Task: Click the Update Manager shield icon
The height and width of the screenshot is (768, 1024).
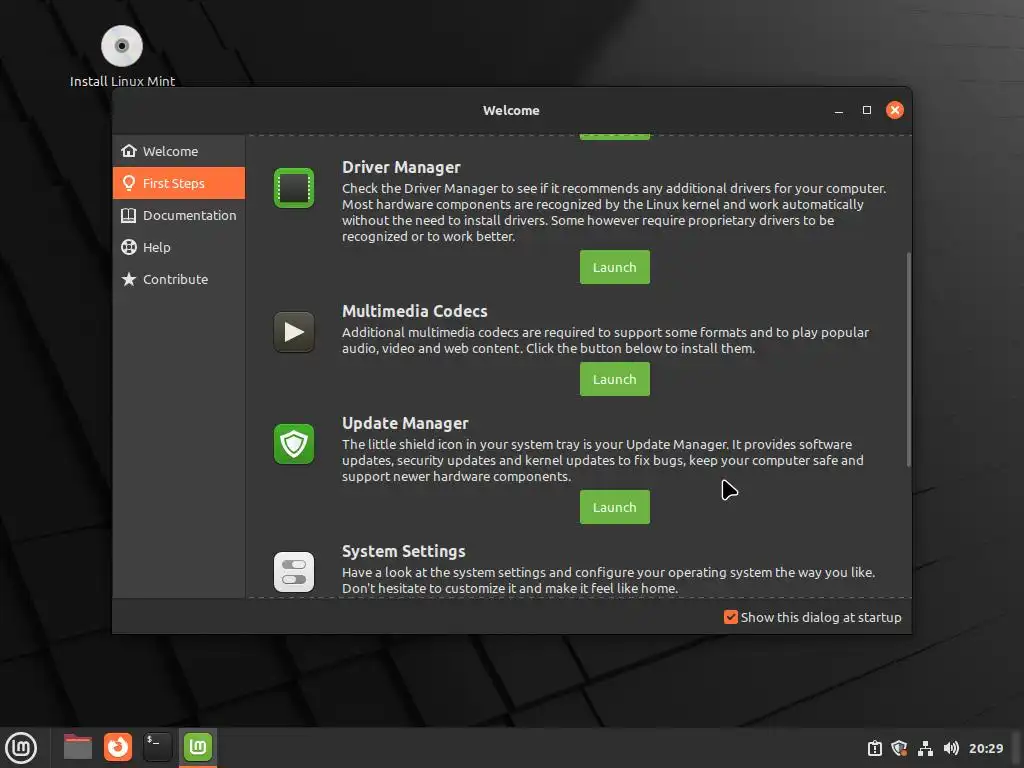Action: 294,444
